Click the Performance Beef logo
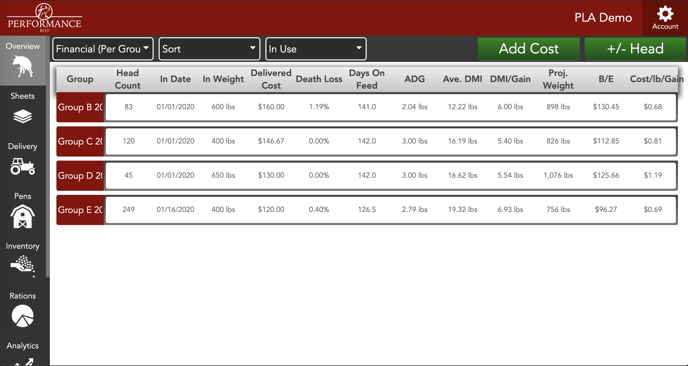Viewport: 688px width, 366px height. [x=44, y=17]
